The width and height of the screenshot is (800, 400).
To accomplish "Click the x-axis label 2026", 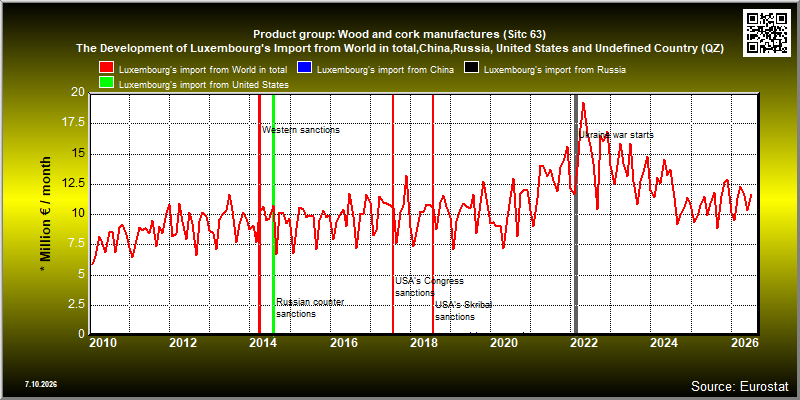I will click(x=744, y=342).
